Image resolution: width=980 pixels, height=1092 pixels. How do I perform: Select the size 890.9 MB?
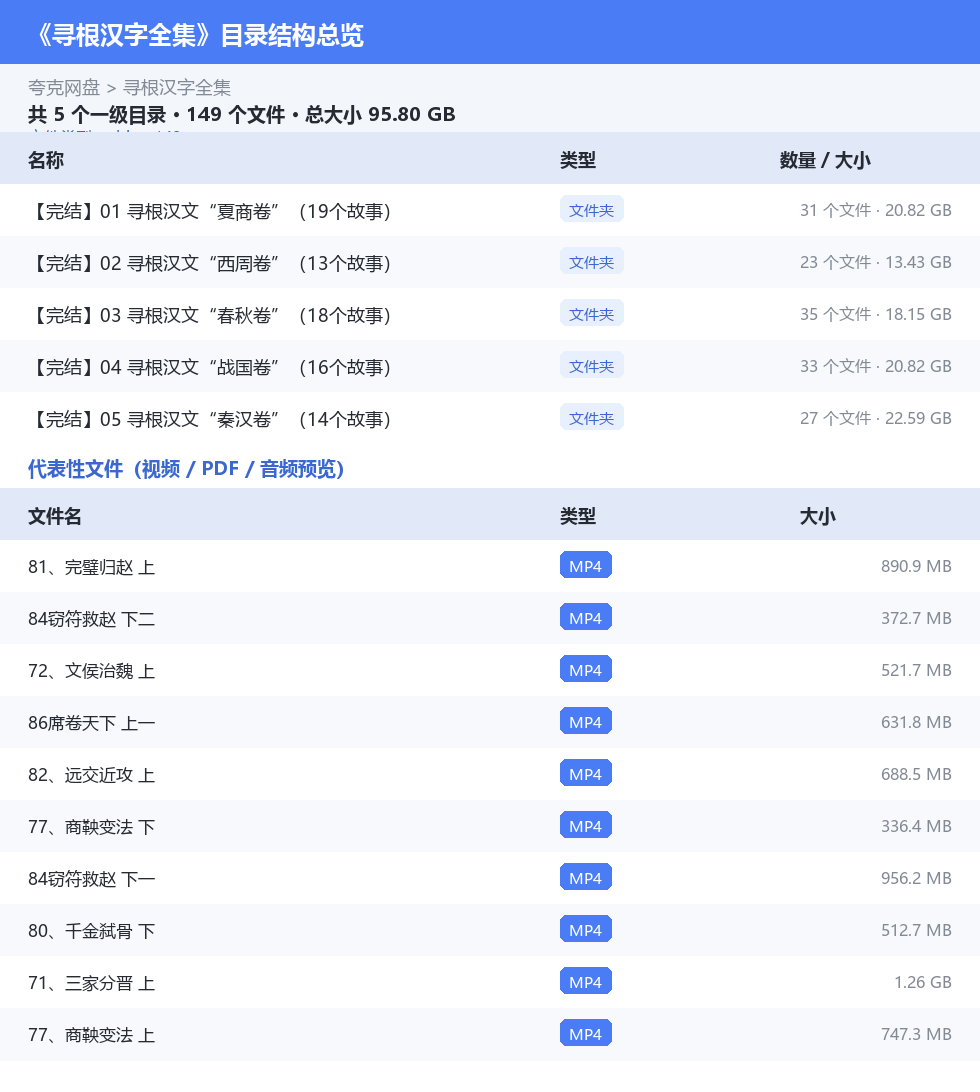pos(916,566)
